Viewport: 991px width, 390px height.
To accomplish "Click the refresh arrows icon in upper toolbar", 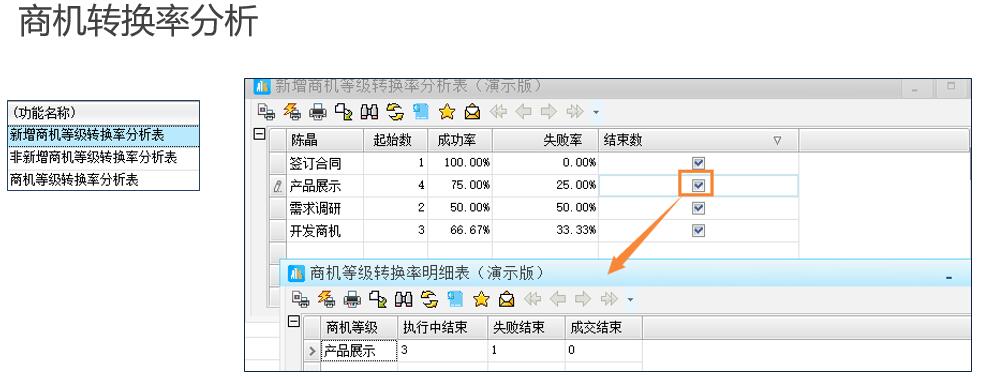I will click(x=395, y=112).
